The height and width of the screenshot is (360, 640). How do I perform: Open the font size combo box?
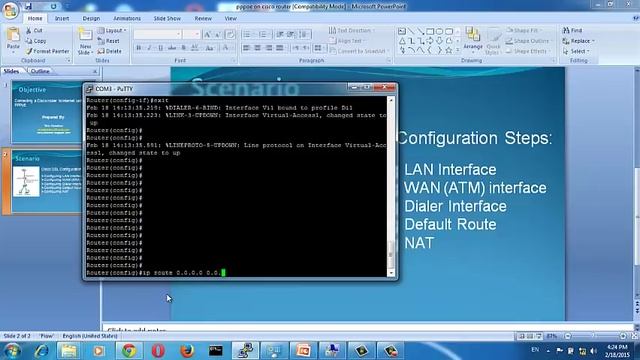click(x=191, y=34)
